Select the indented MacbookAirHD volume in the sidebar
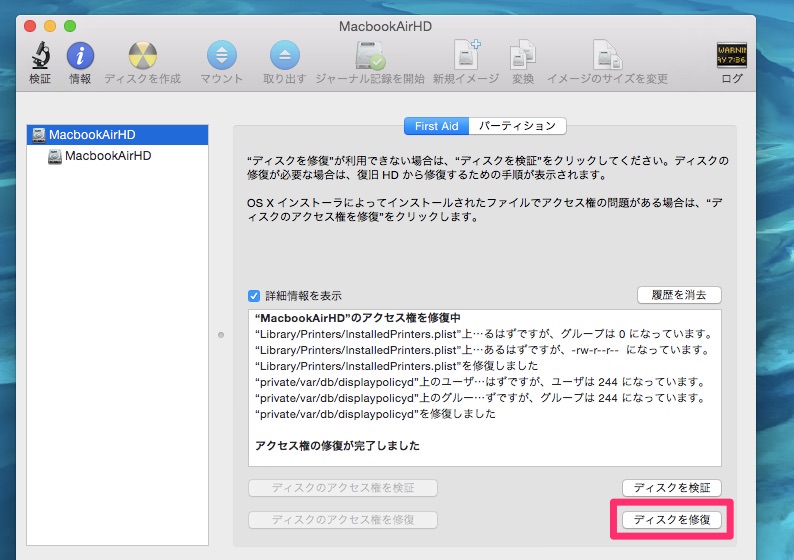The height and width of the screenshot is (560, 794). [117, 156]
